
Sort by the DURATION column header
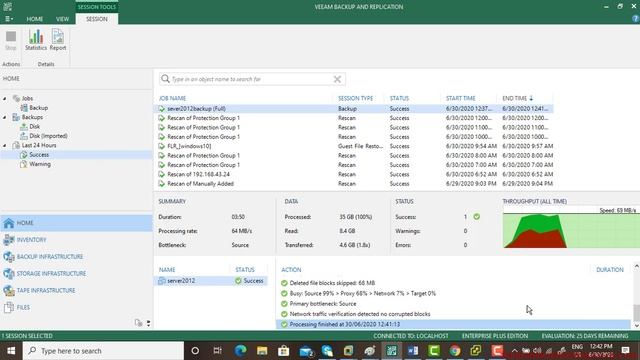[x=610, y=270]
